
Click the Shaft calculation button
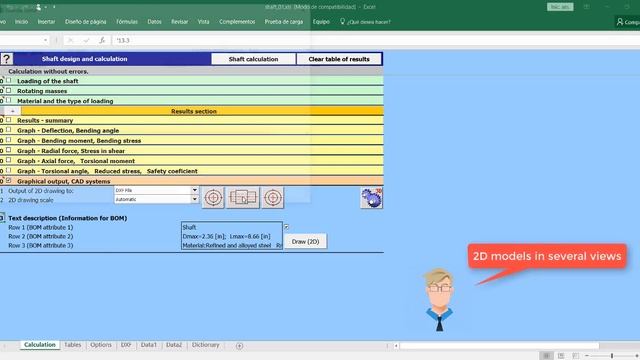point(253,59)
